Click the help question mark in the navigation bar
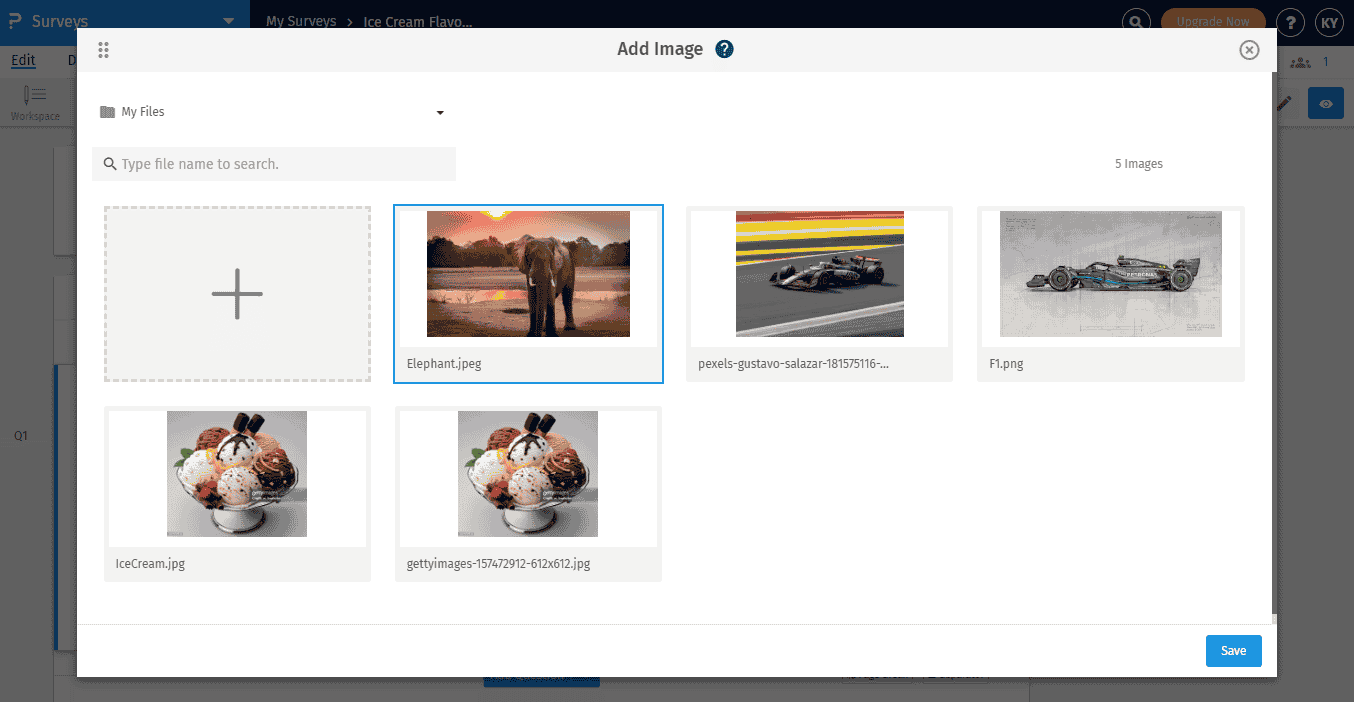This screenshot has height=702, width=1354. coord(1290,22)
